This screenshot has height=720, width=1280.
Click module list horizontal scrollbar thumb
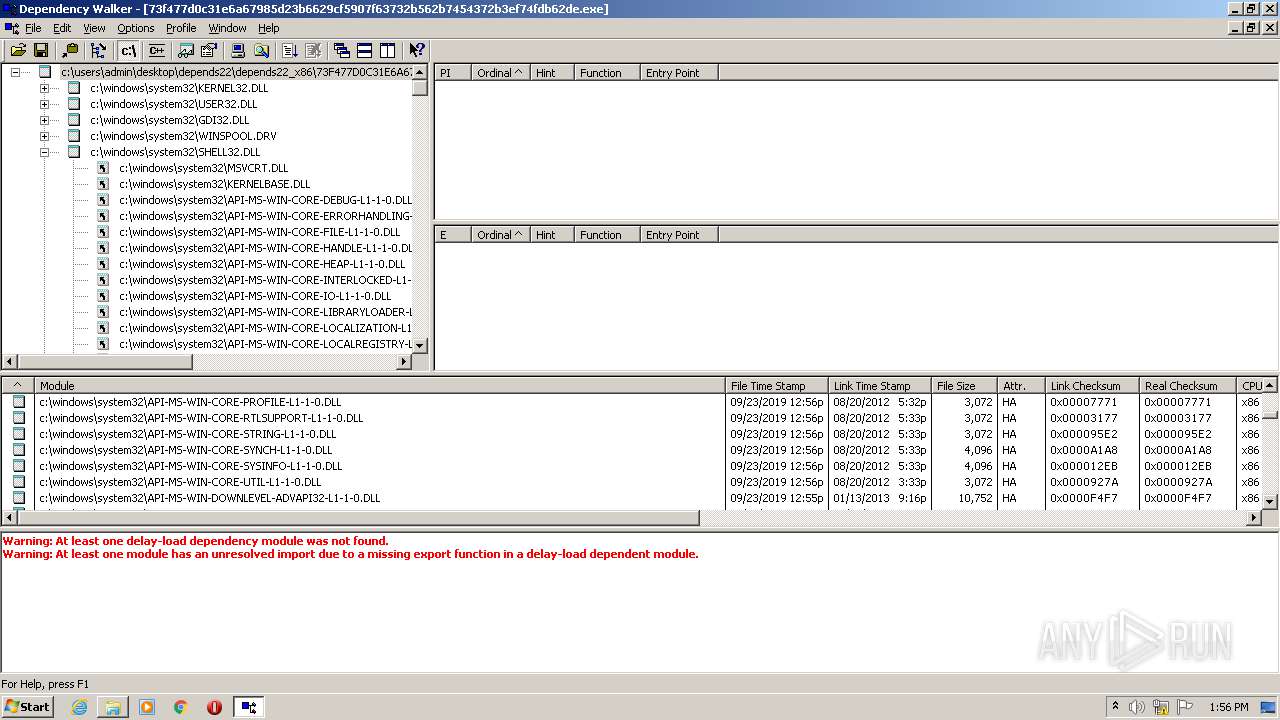[358, 517]
